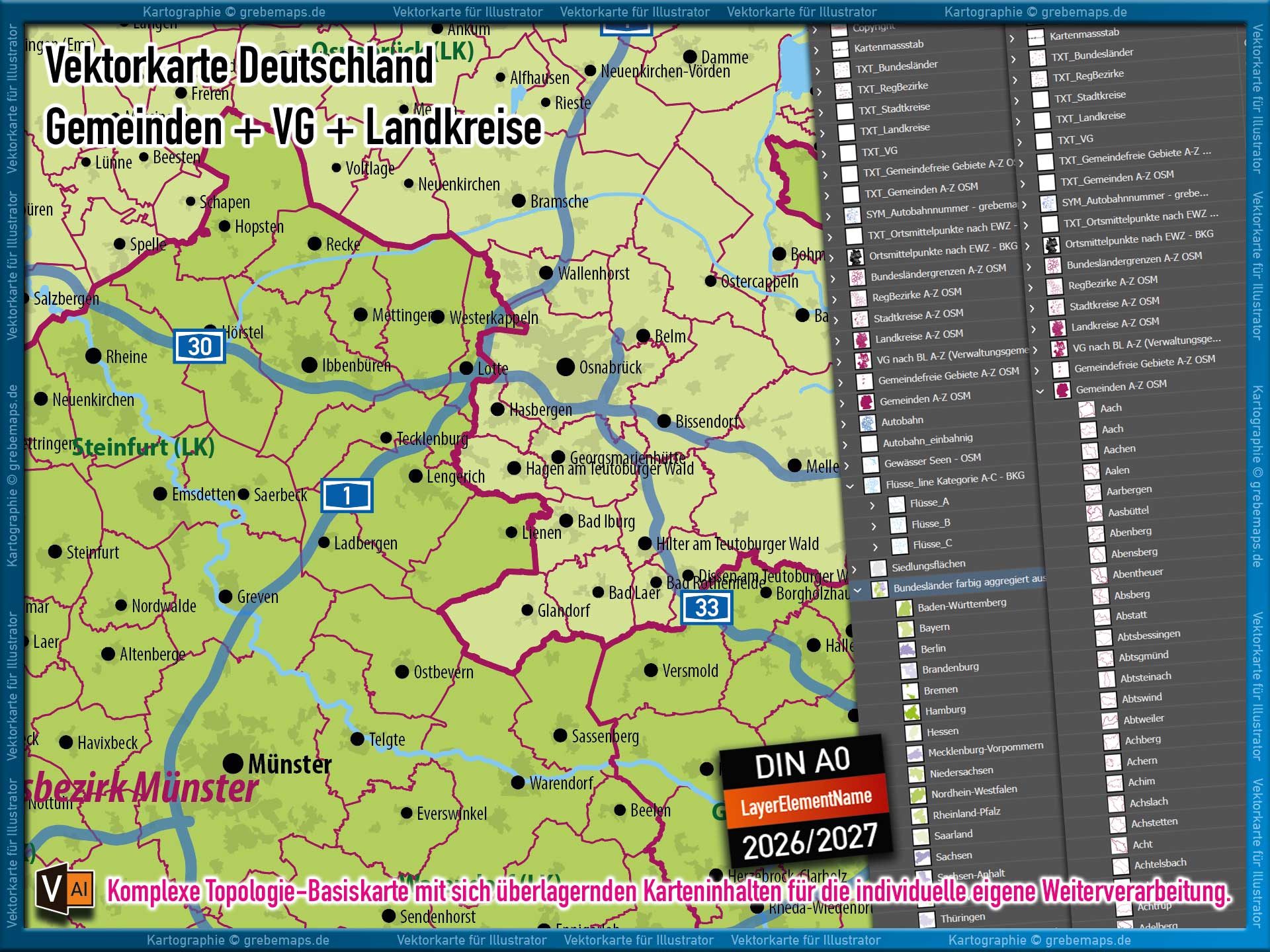The height and width of the screenshot is (952, 1270).
Task: Click the Acht sublayer thumbnail
Action: 1119,846
